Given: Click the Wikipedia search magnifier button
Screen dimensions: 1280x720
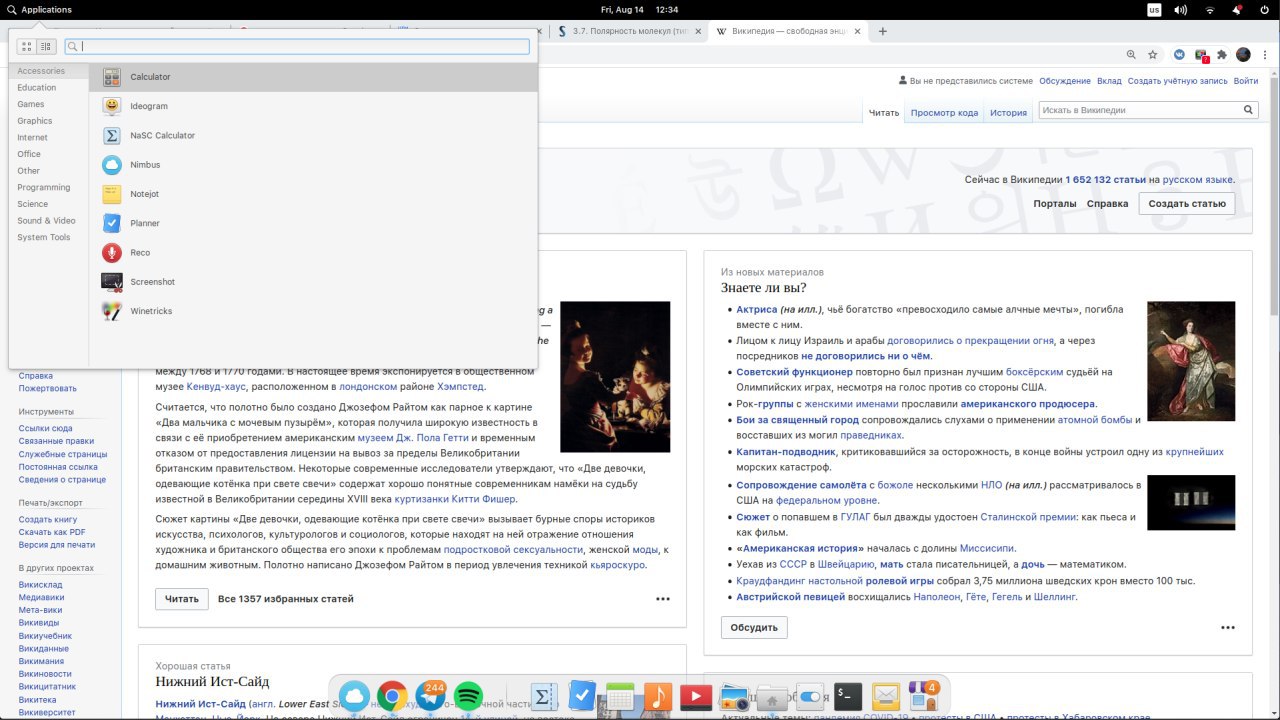Looking at the screenshot, I should coord(1249,110).
